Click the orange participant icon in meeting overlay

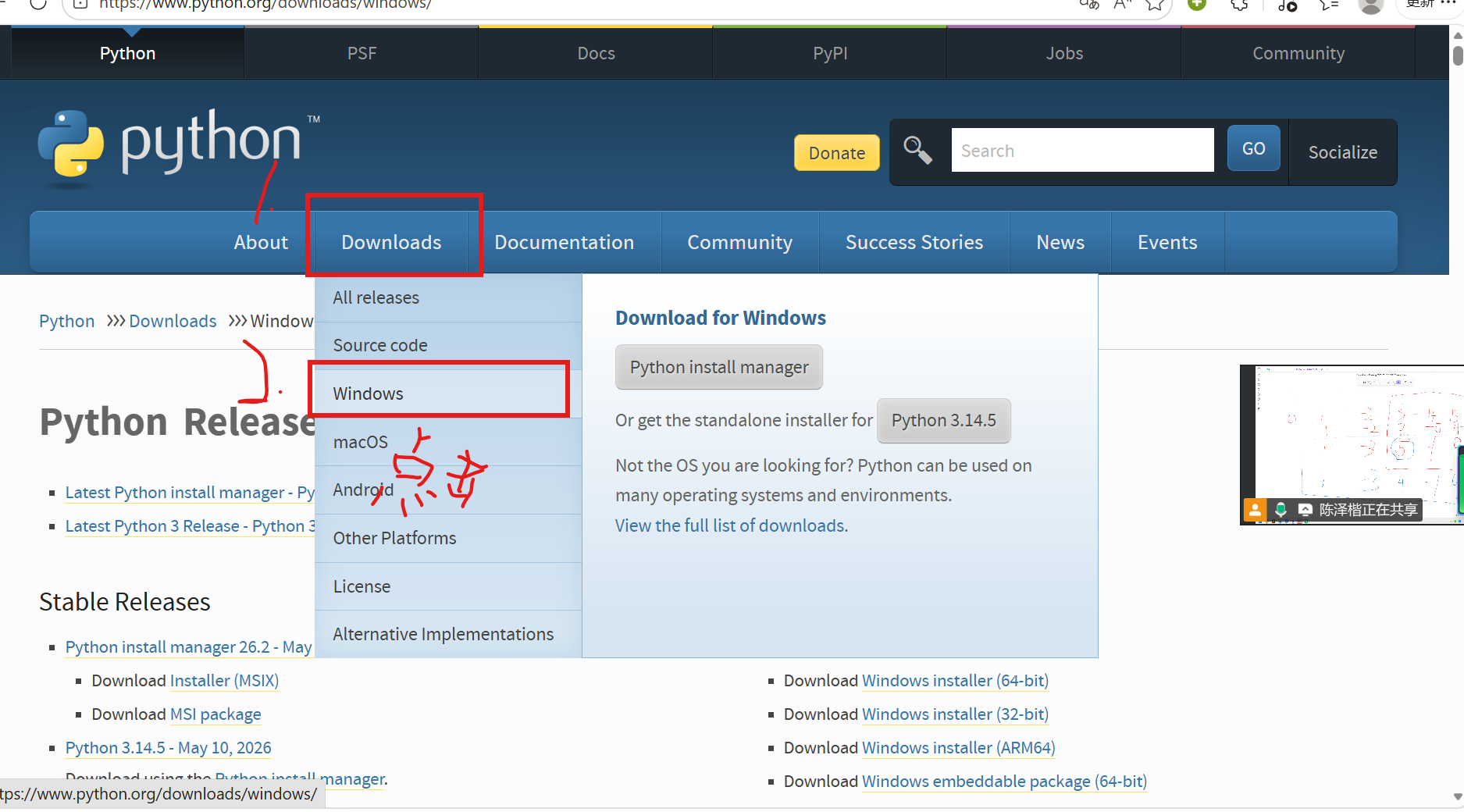click(x=1255, y=510)
